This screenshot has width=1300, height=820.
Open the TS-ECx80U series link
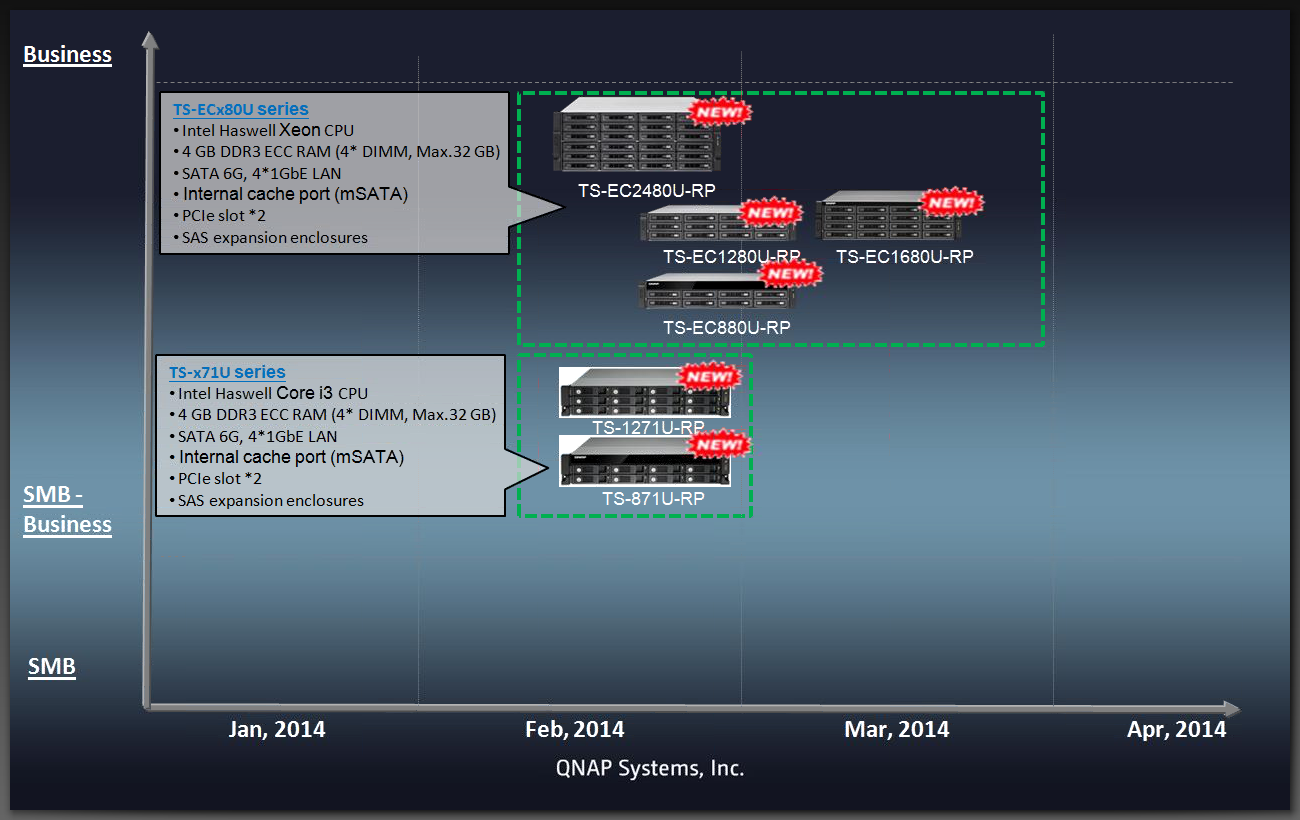240,110
